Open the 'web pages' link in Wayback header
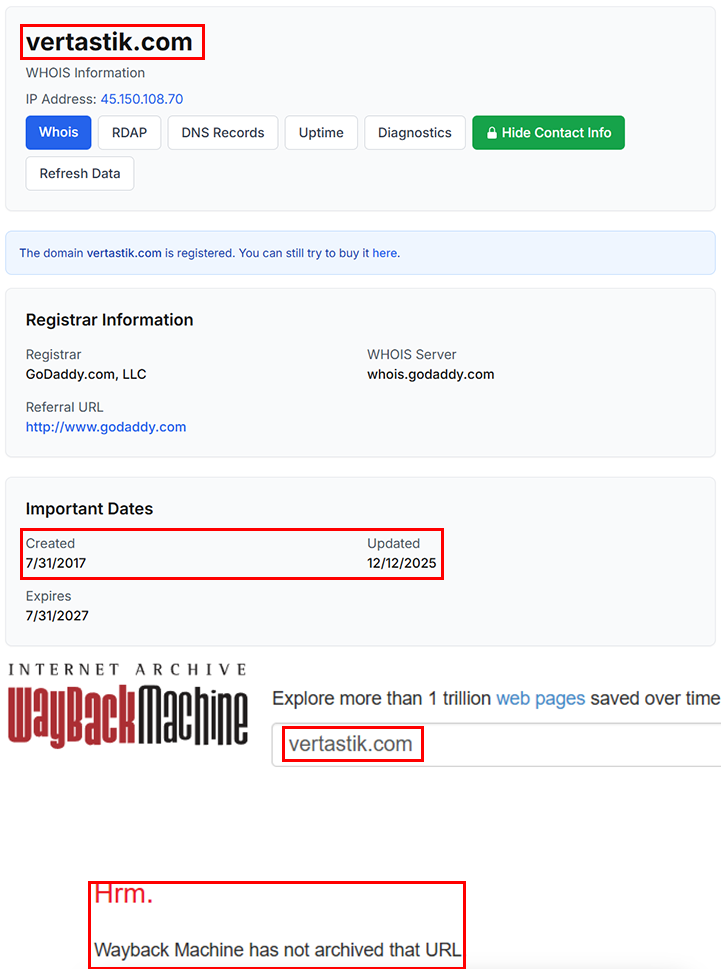This screenshot has width=721, height=969. point(541,698)
